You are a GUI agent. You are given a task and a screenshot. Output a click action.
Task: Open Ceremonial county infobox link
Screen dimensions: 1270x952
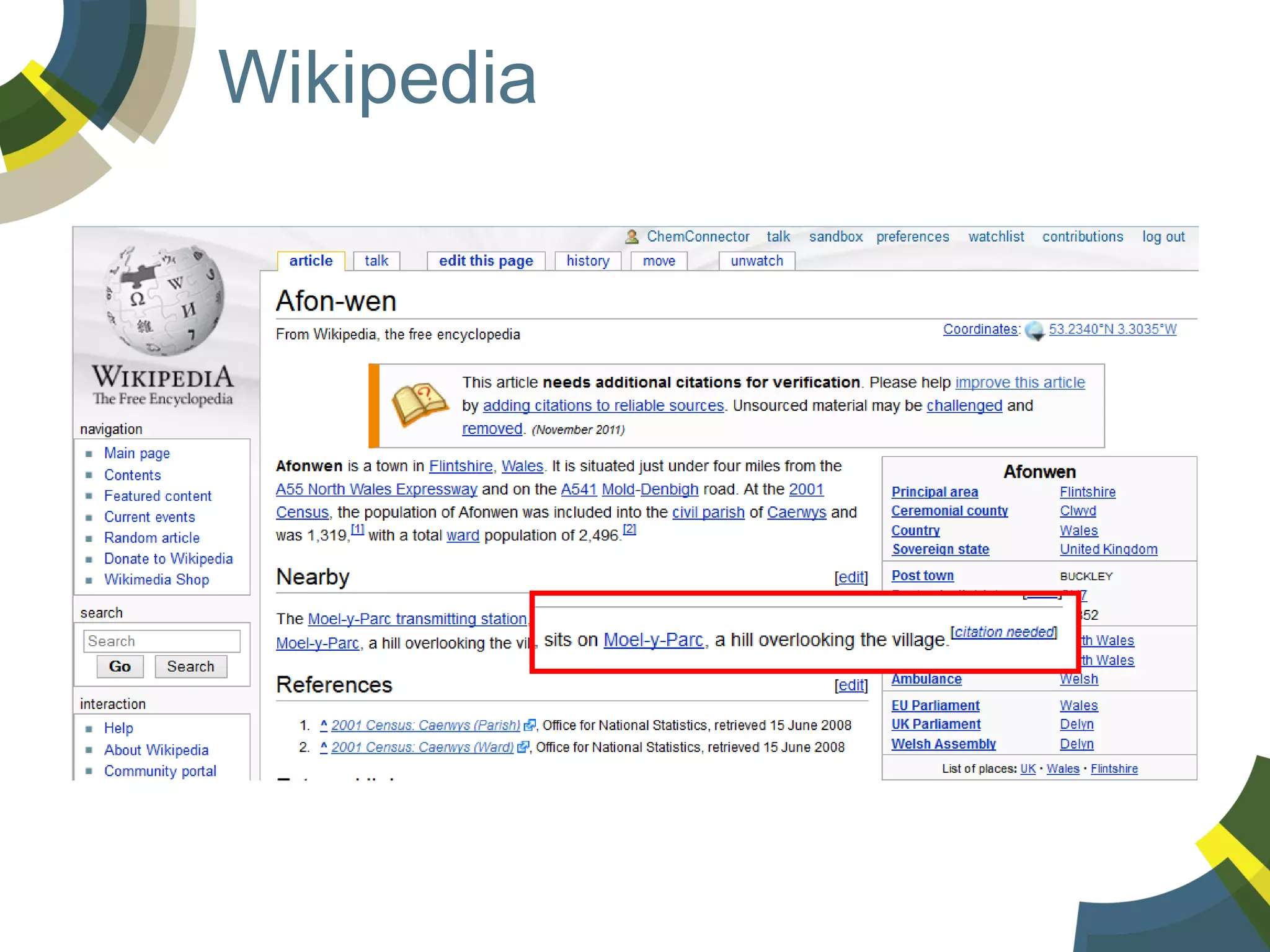(x=949, y=511)
